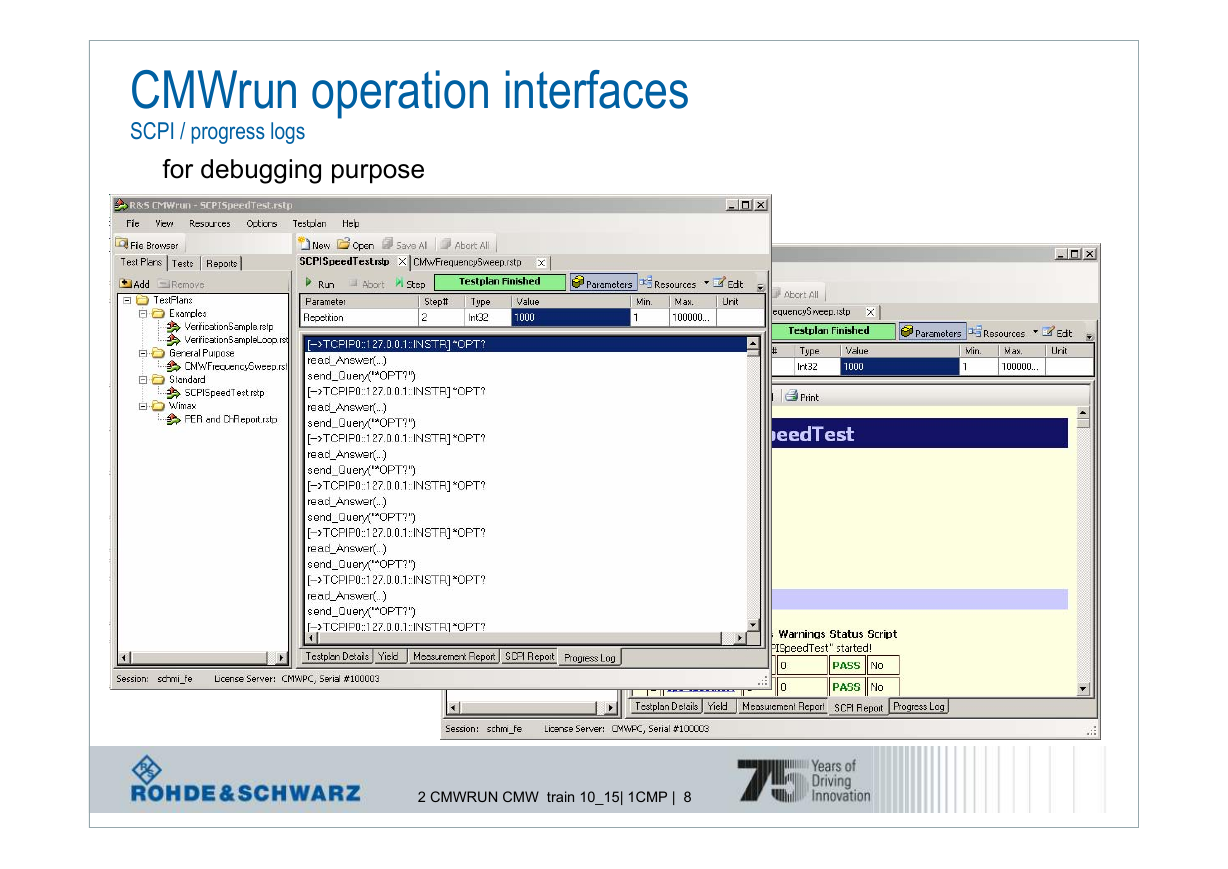Switch to Measurement Report tab in front window
This screenshot has height=869, width=1228.
tap(454, 657)
